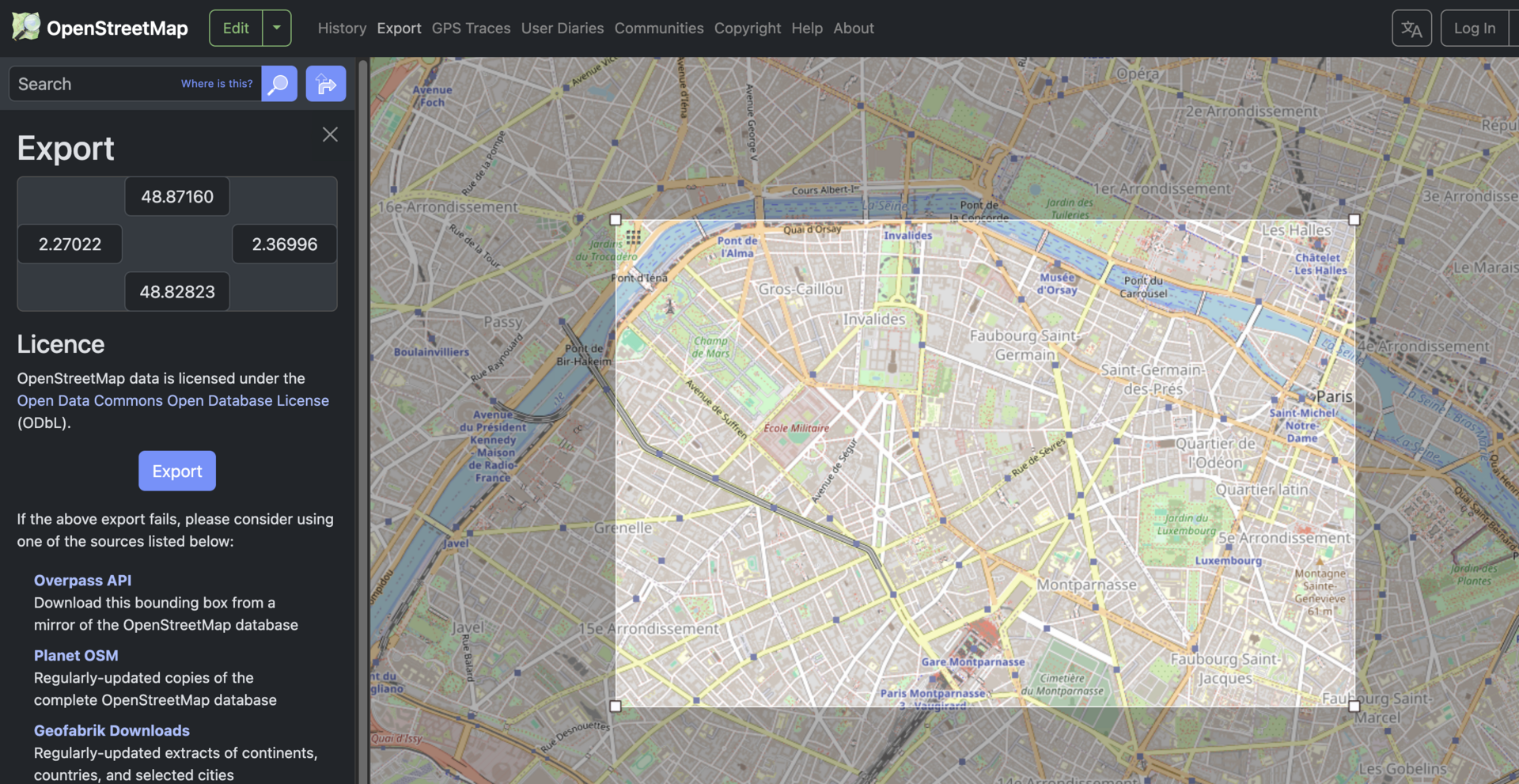The height and width of the screenshot is (784, 1519).
Task: Click the south latitude field 48.82823
Action: [x=177, y=291]
